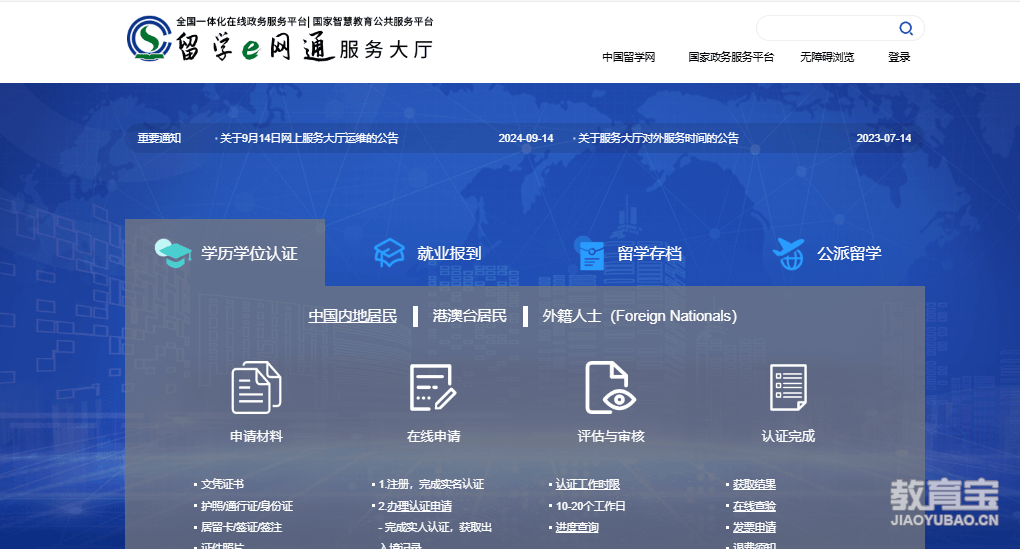The height and width of the screenshot is (549, 1020).
Task: Open the 中国留学网 nav link
Action: 628,57
